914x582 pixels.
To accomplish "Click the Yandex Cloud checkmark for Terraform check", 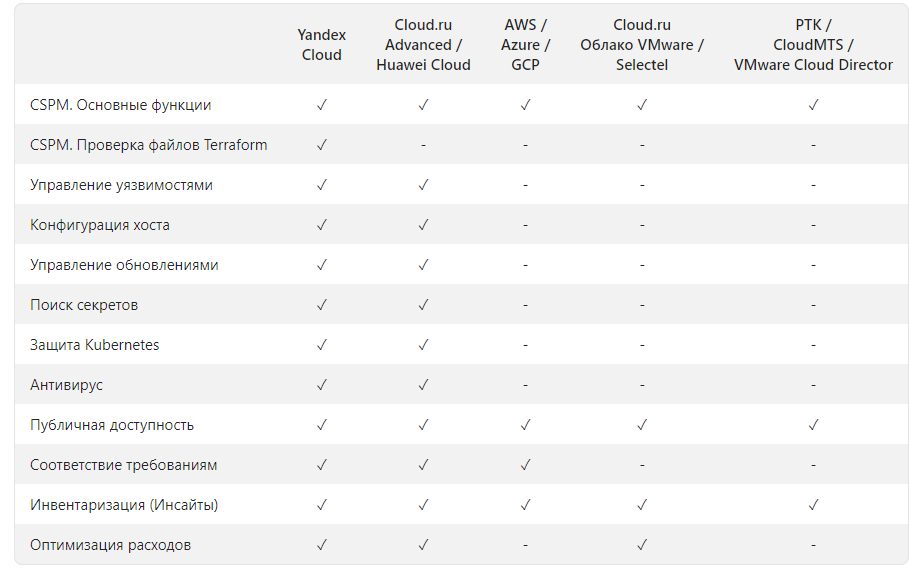I will (322, 145).
